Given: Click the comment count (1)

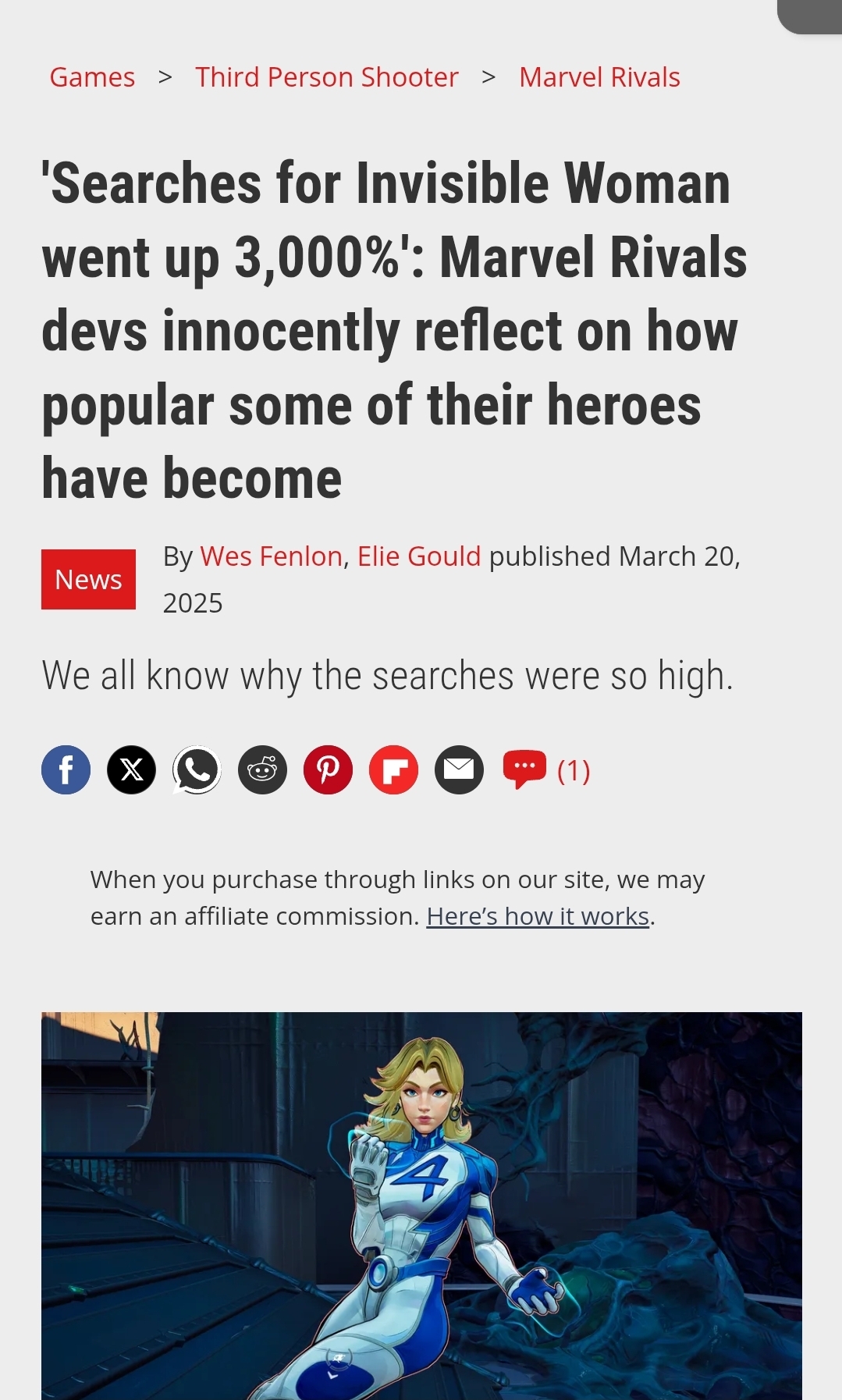Looking at the screenshot, I should 574,770.
